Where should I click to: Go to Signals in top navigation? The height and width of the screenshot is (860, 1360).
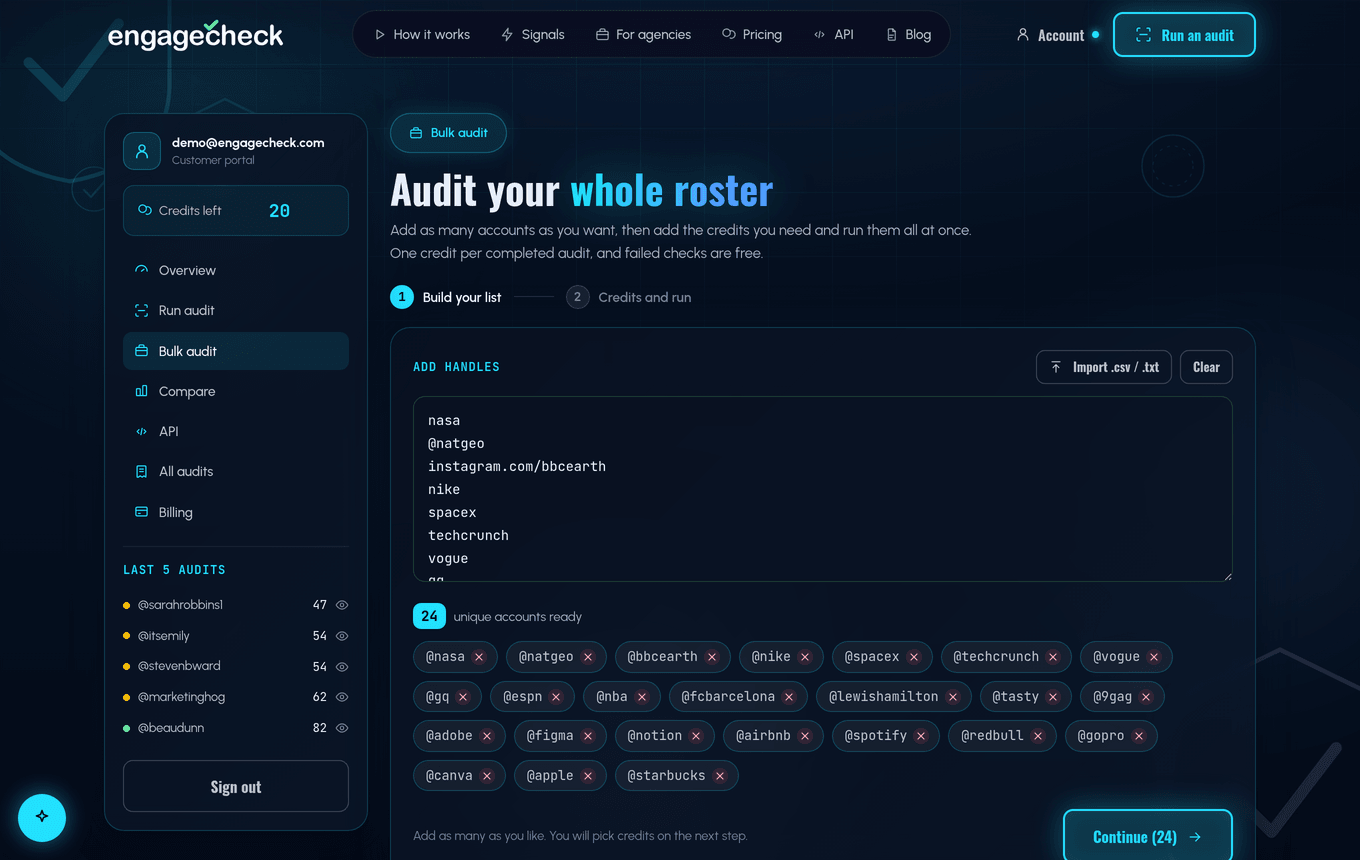pyautogui.click(x=533, y=34)
